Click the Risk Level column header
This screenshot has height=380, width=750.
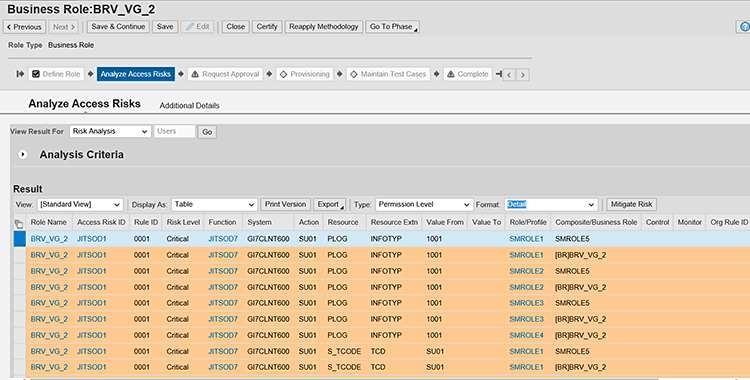(x=183, y=223)
